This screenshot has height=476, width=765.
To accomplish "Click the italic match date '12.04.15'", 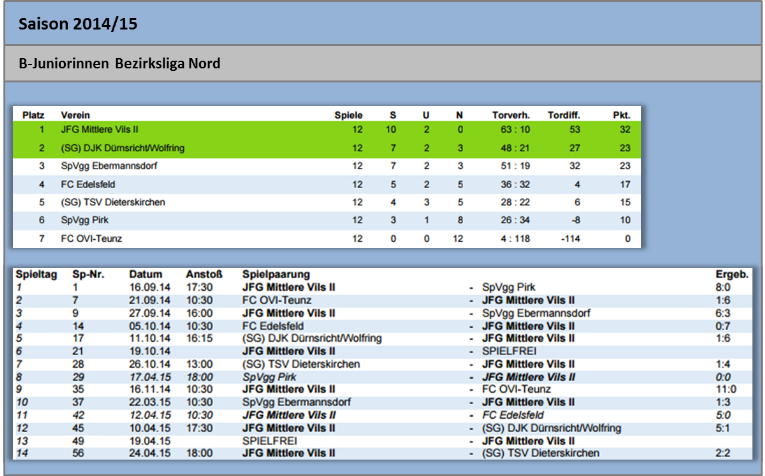I will tap(150, 415).
